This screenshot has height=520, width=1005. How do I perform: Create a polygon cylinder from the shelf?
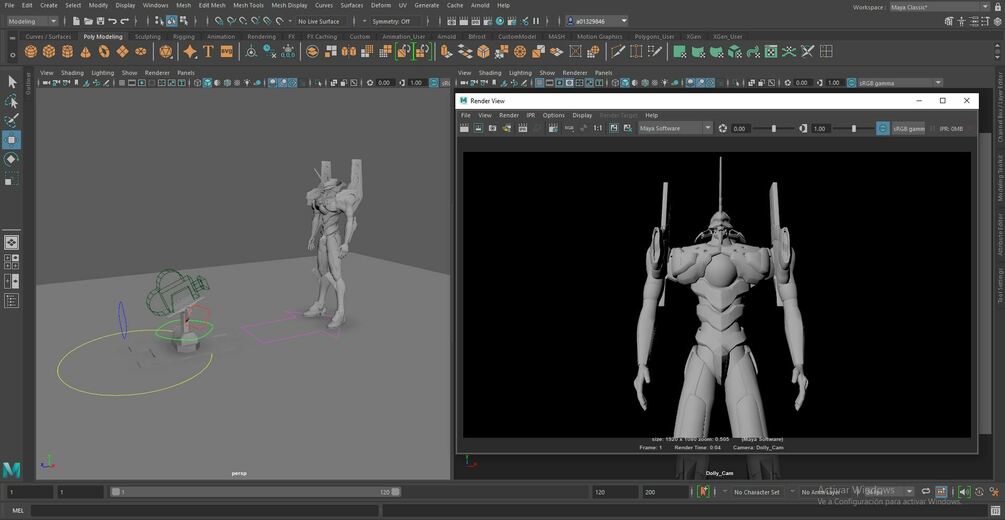coord(67,51)
